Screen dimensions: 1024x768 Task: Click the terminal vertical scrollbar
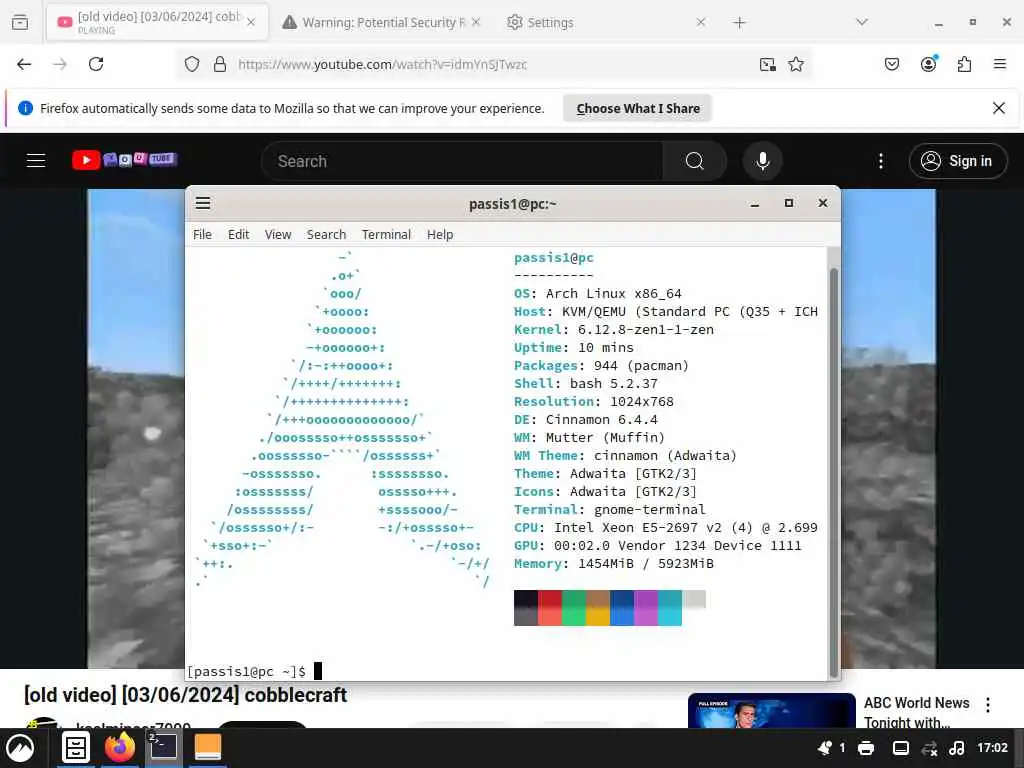point(833,473)
